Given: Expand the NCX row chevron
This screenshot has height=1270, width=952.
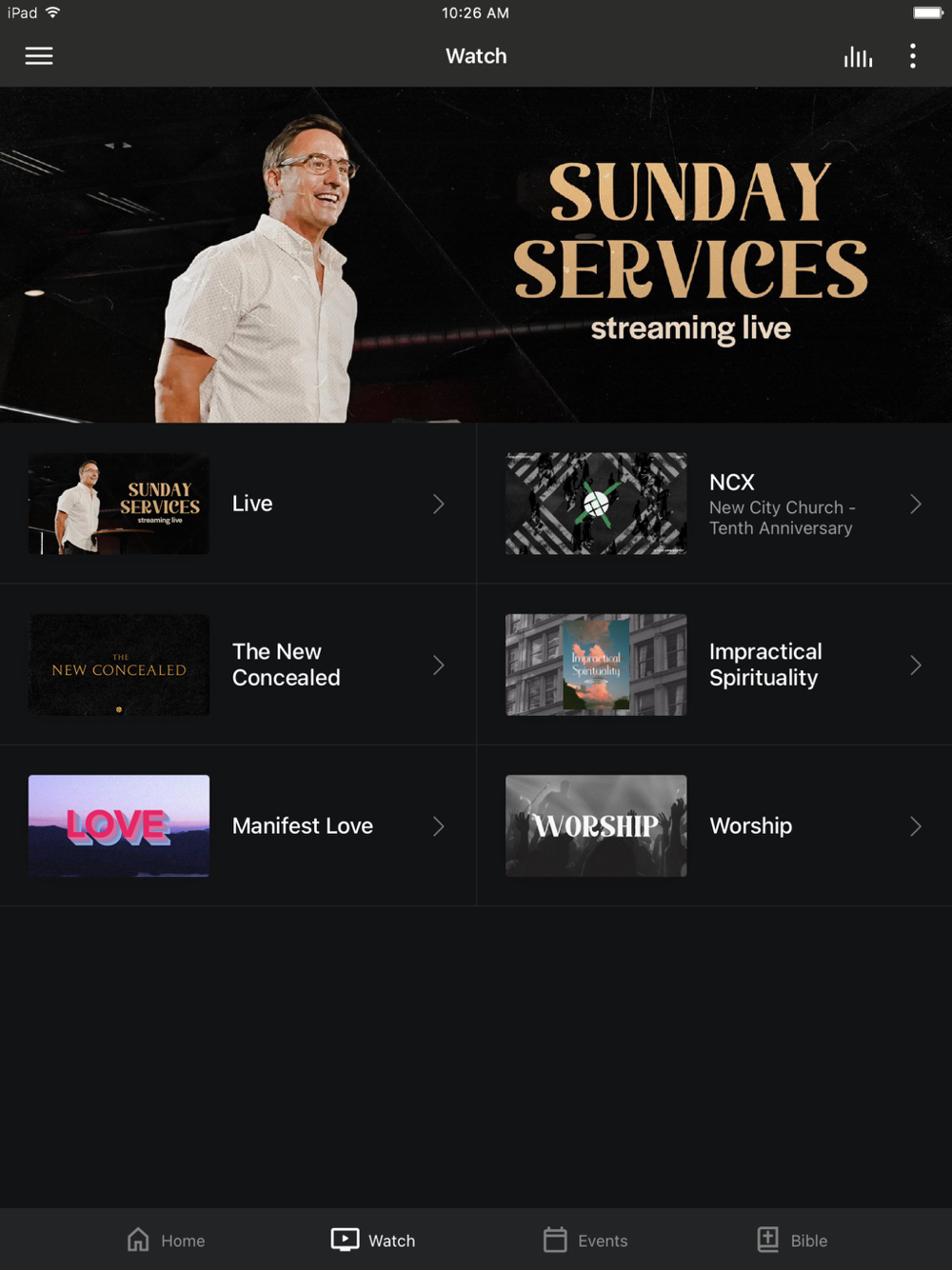Looking at the screenshot, I should tap(916, 504).
